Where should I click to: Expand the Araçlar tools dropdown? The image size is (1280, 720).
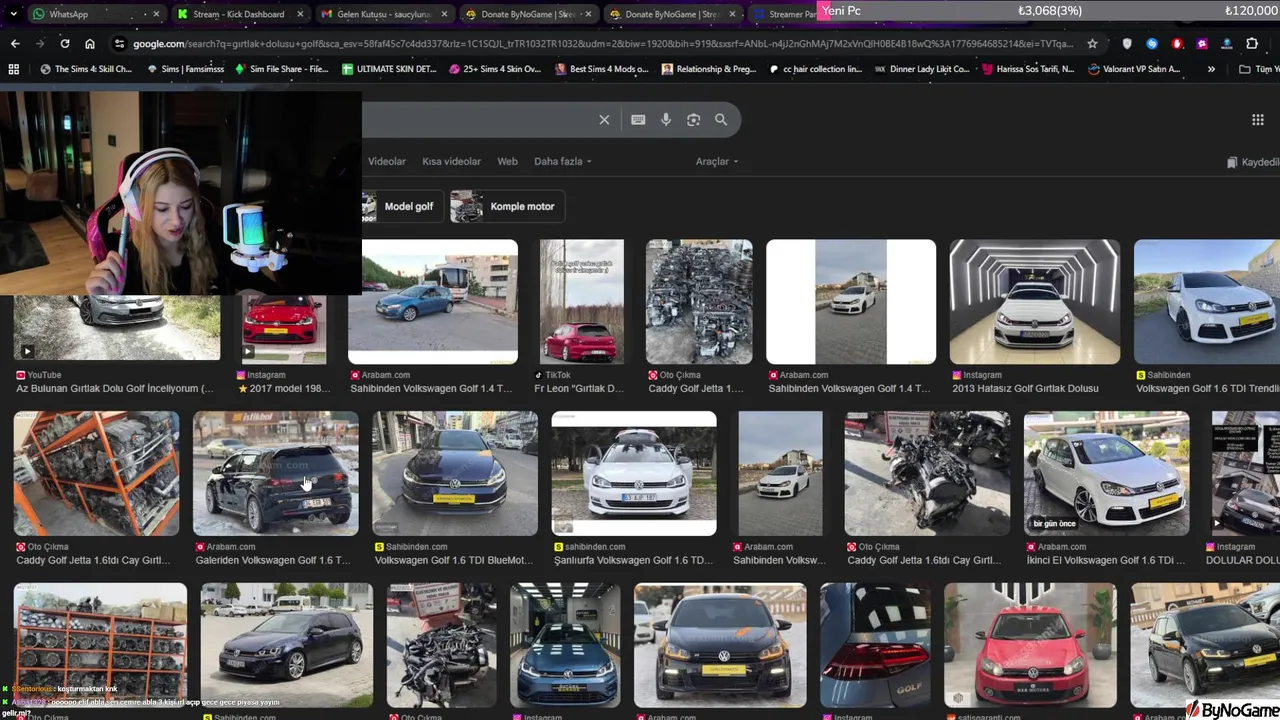pyautogui.click(x=717, y=161)
